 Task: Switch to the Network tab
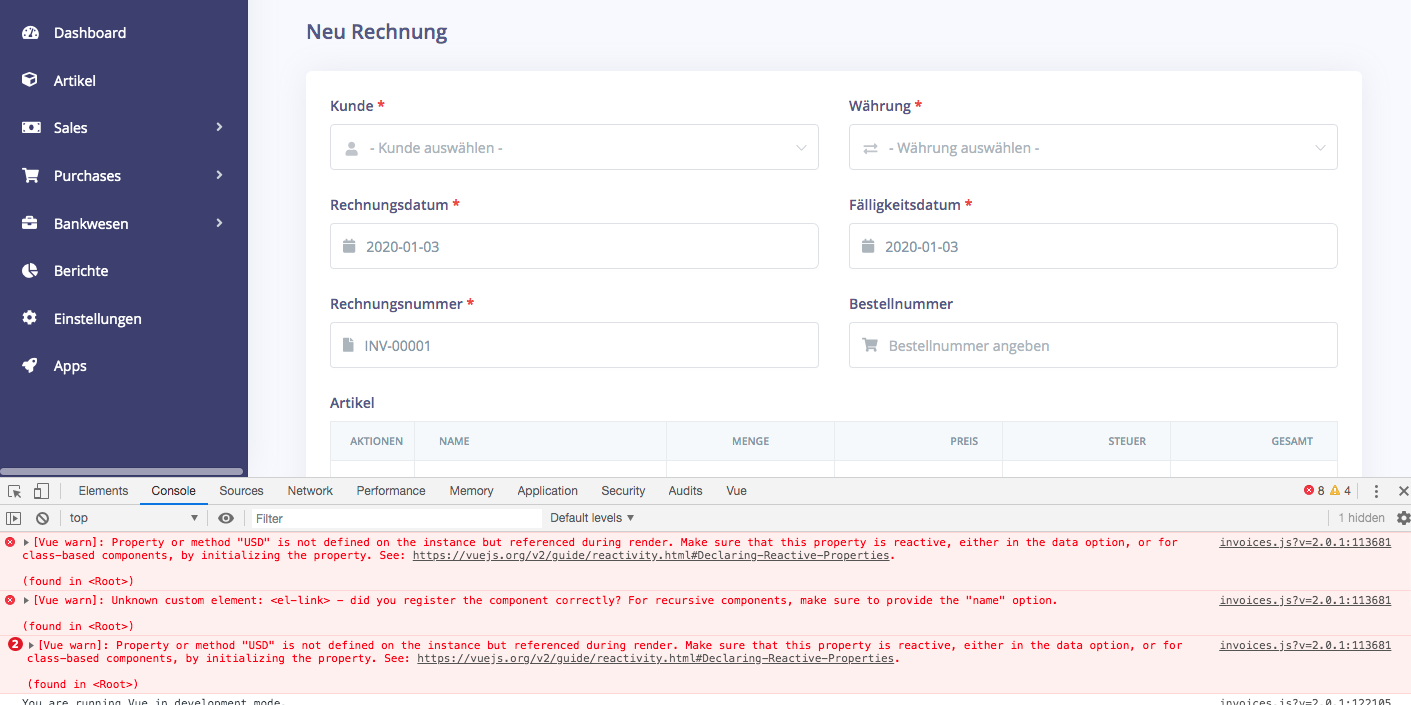coord(309,490)
